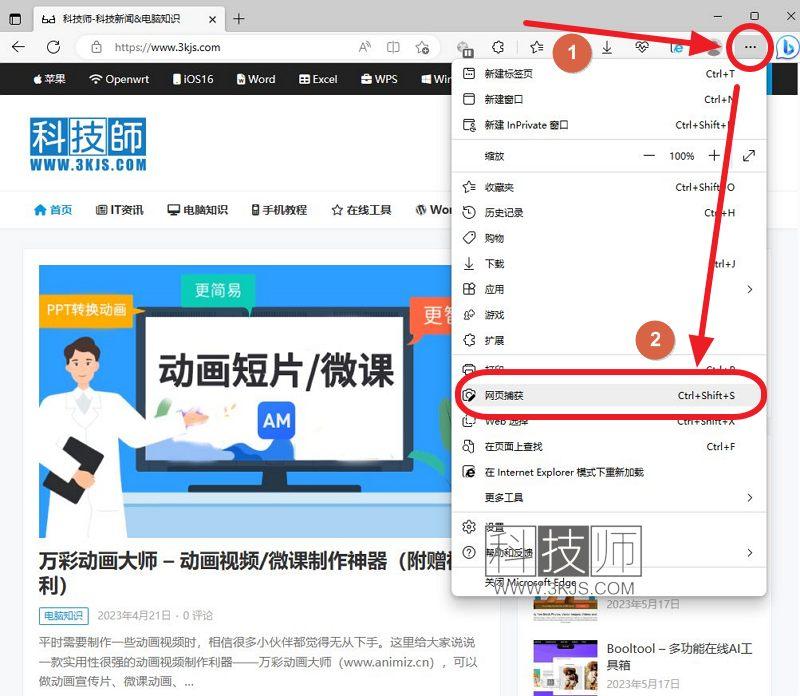Open the IT资讯 navigation tab
The height and width of the screenshot is (696, 800).
click(x=120, y=210)
